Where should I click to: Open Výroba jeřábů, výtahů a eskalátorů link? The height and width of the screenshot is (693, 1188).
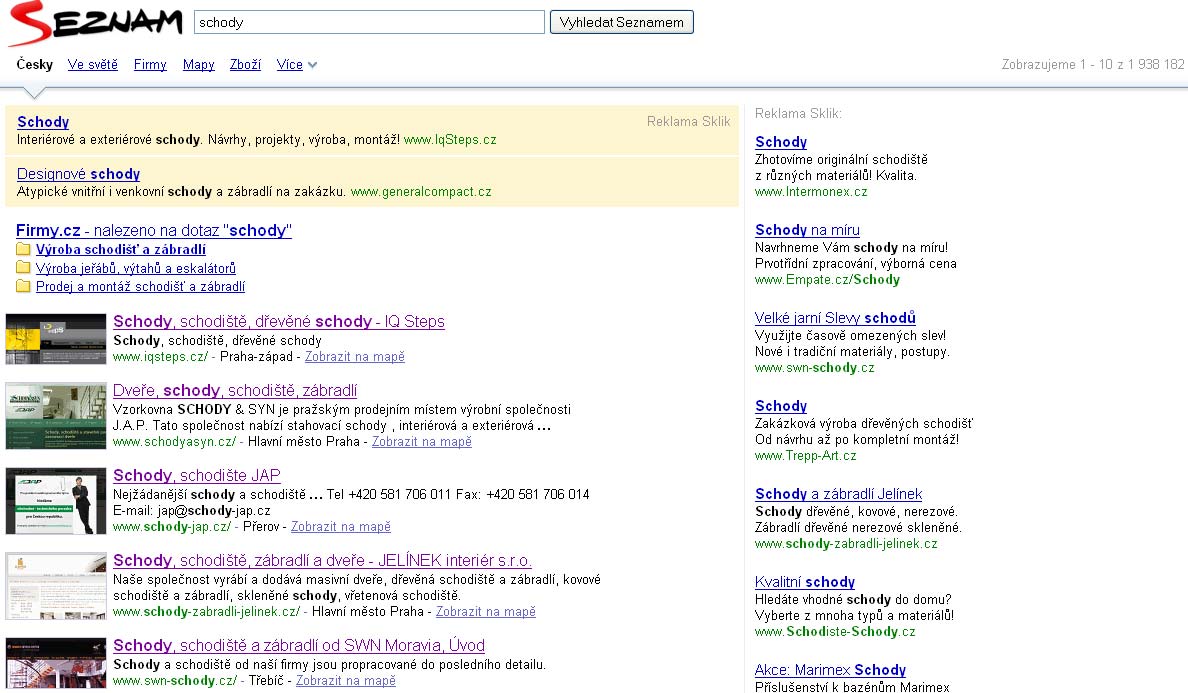point(136,268)
